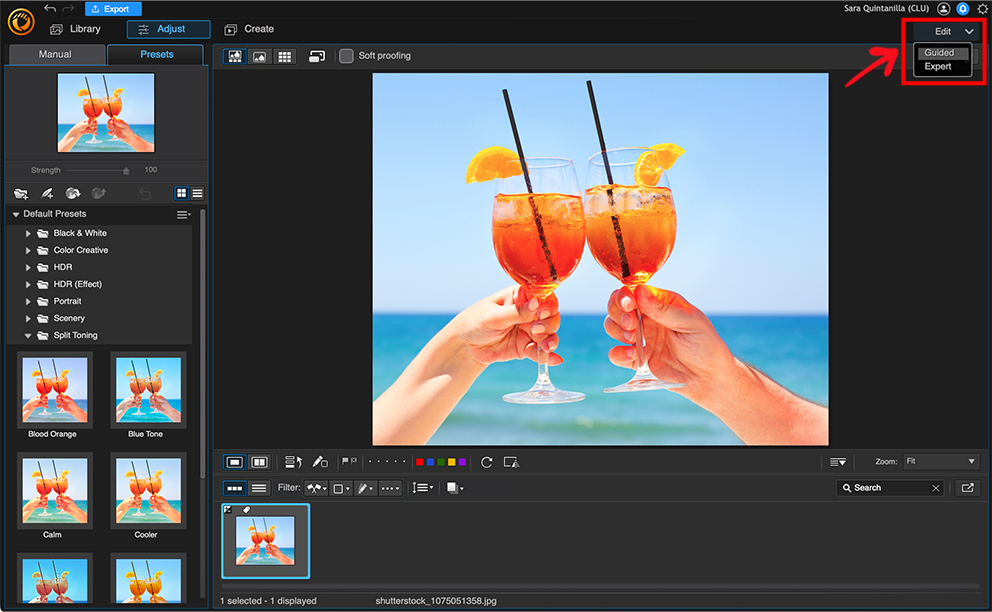The image size is (992, 612).
Task: Select the compare two images view icon
Action: click(259, 461)
